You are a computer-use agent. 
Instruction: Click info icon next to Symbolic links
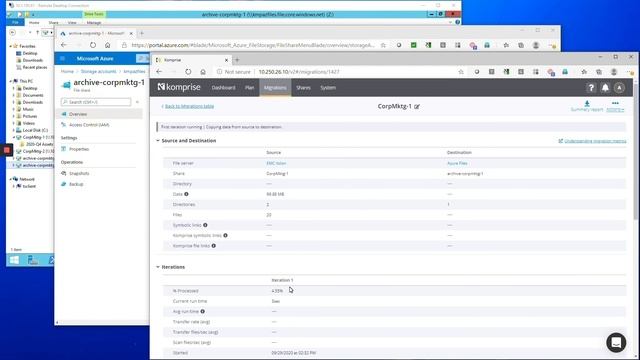coord(205,225)
